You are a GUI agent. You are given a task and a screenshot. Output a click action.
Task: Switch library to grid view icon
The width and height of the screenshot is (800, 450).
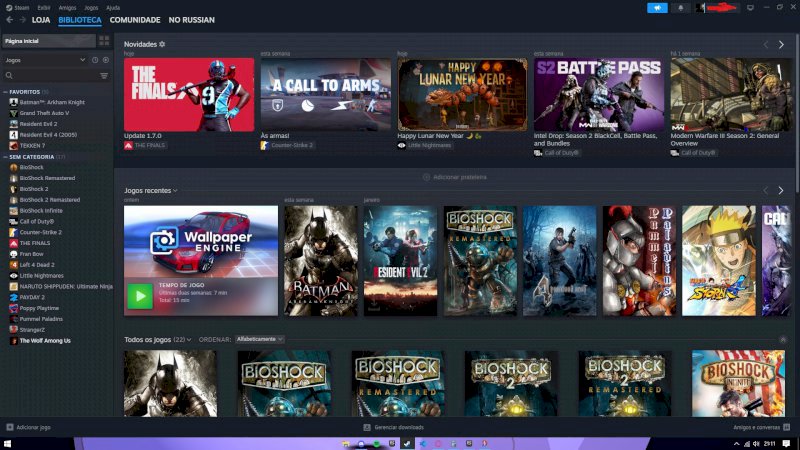click(104, 41)
